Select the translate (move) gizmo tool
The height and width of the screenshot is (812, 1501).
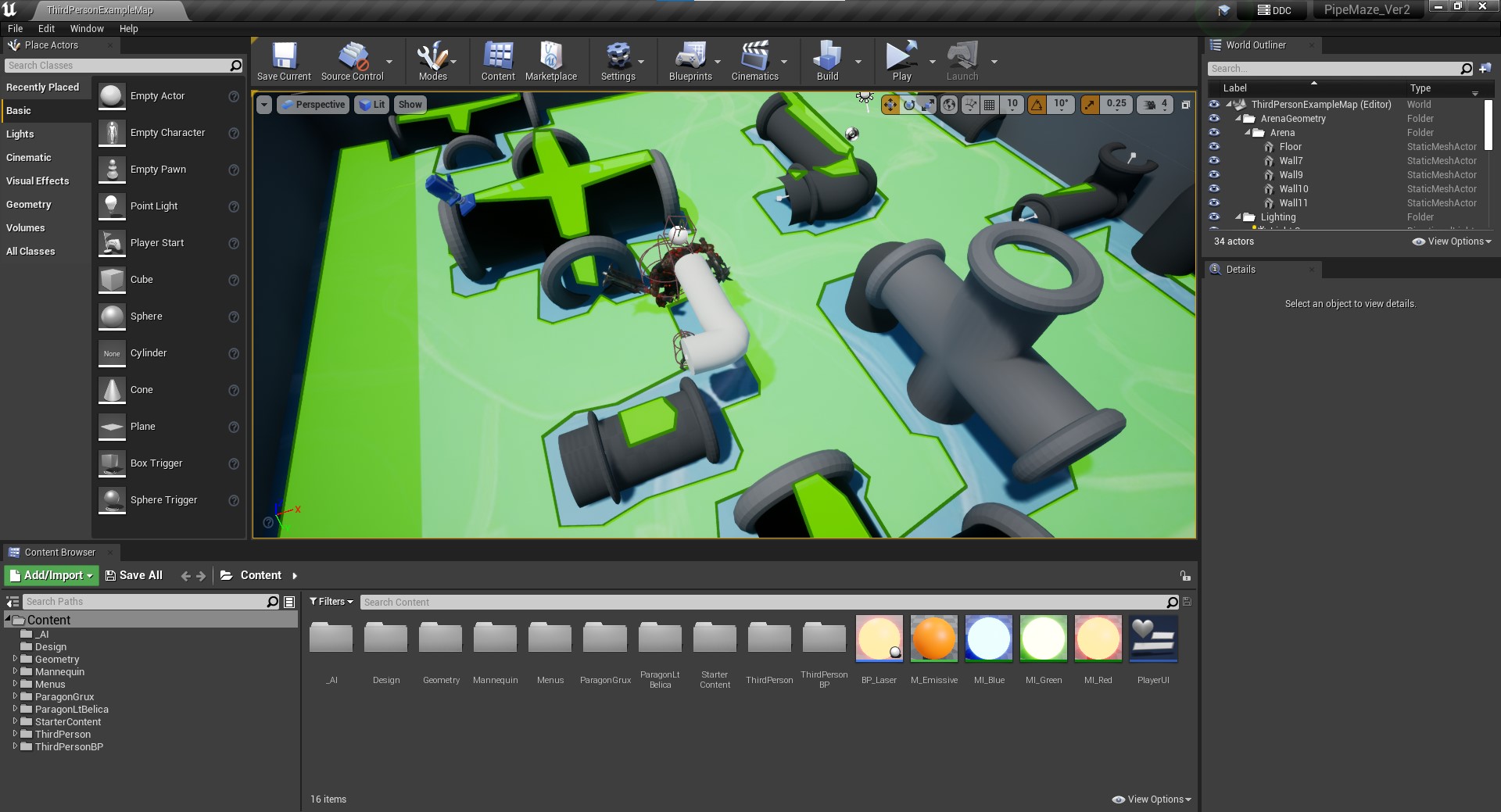click(x=890, y=105)
